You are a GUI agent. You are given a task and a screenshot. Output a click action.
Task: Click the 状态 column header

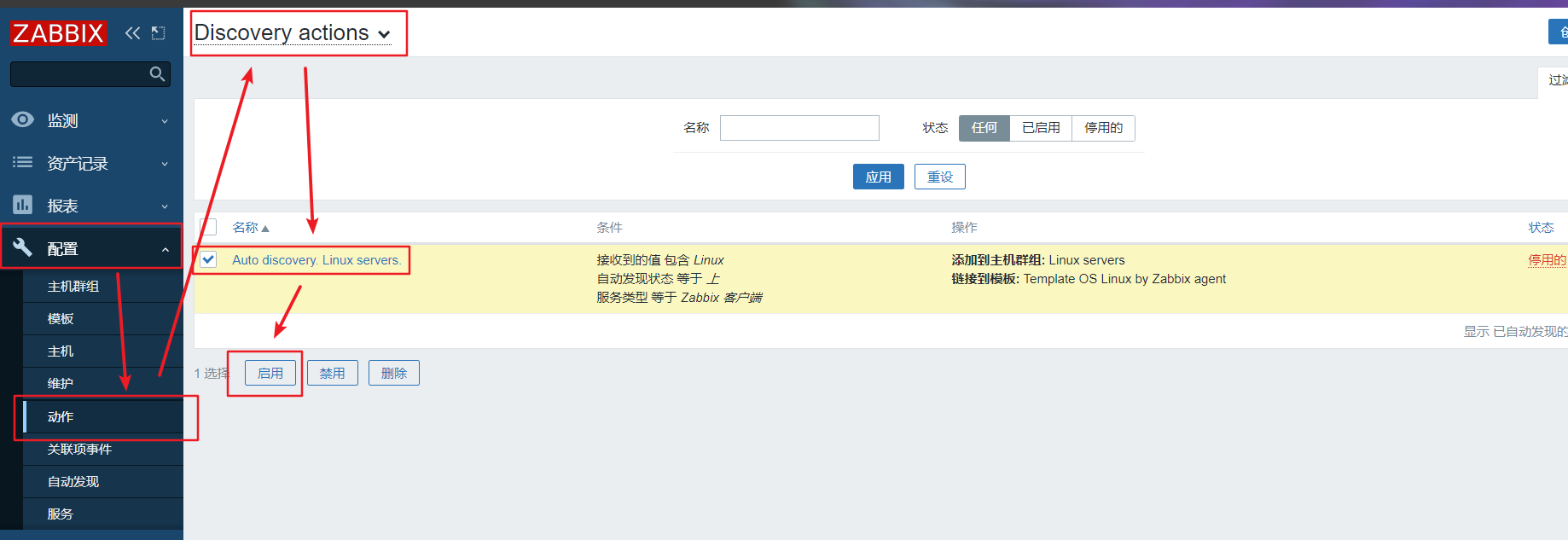pos(1541,228)
